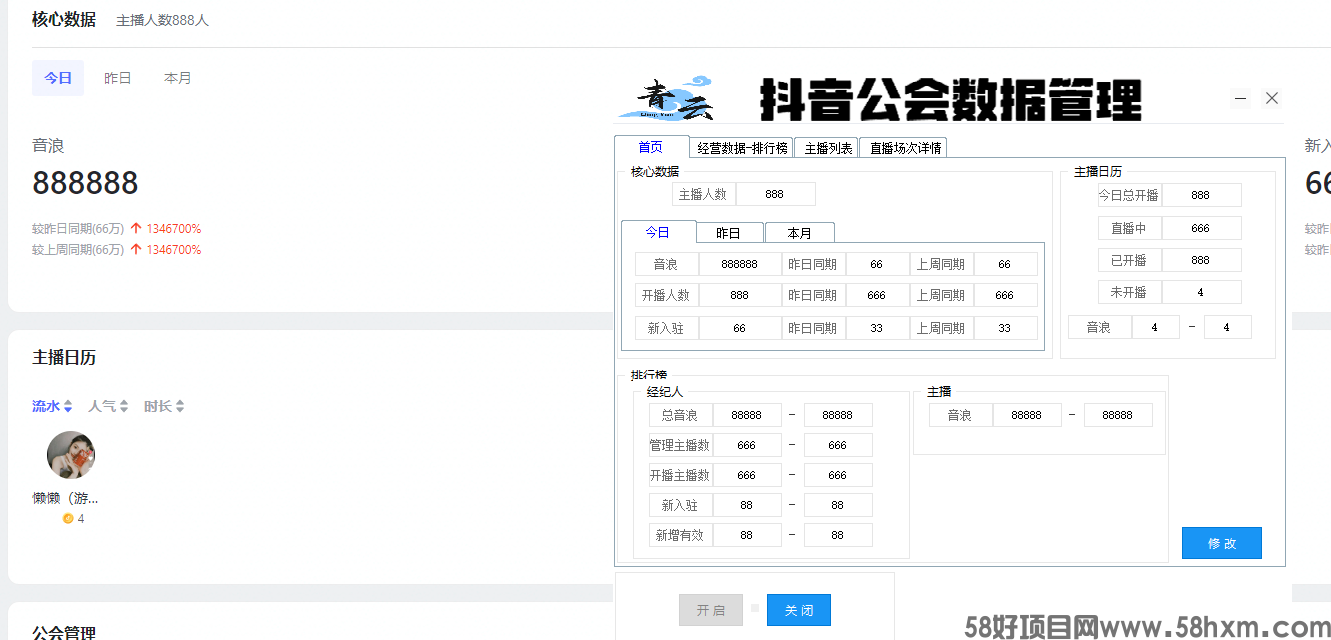
Task: Open 直播场次详情 tab
Action: 905,148
